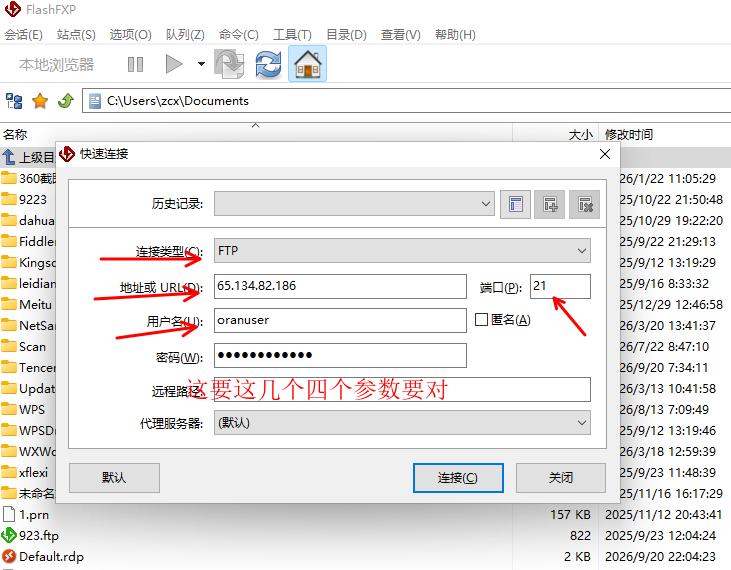Click the folder tree icon left of address bar

click(x=14, y=101)
